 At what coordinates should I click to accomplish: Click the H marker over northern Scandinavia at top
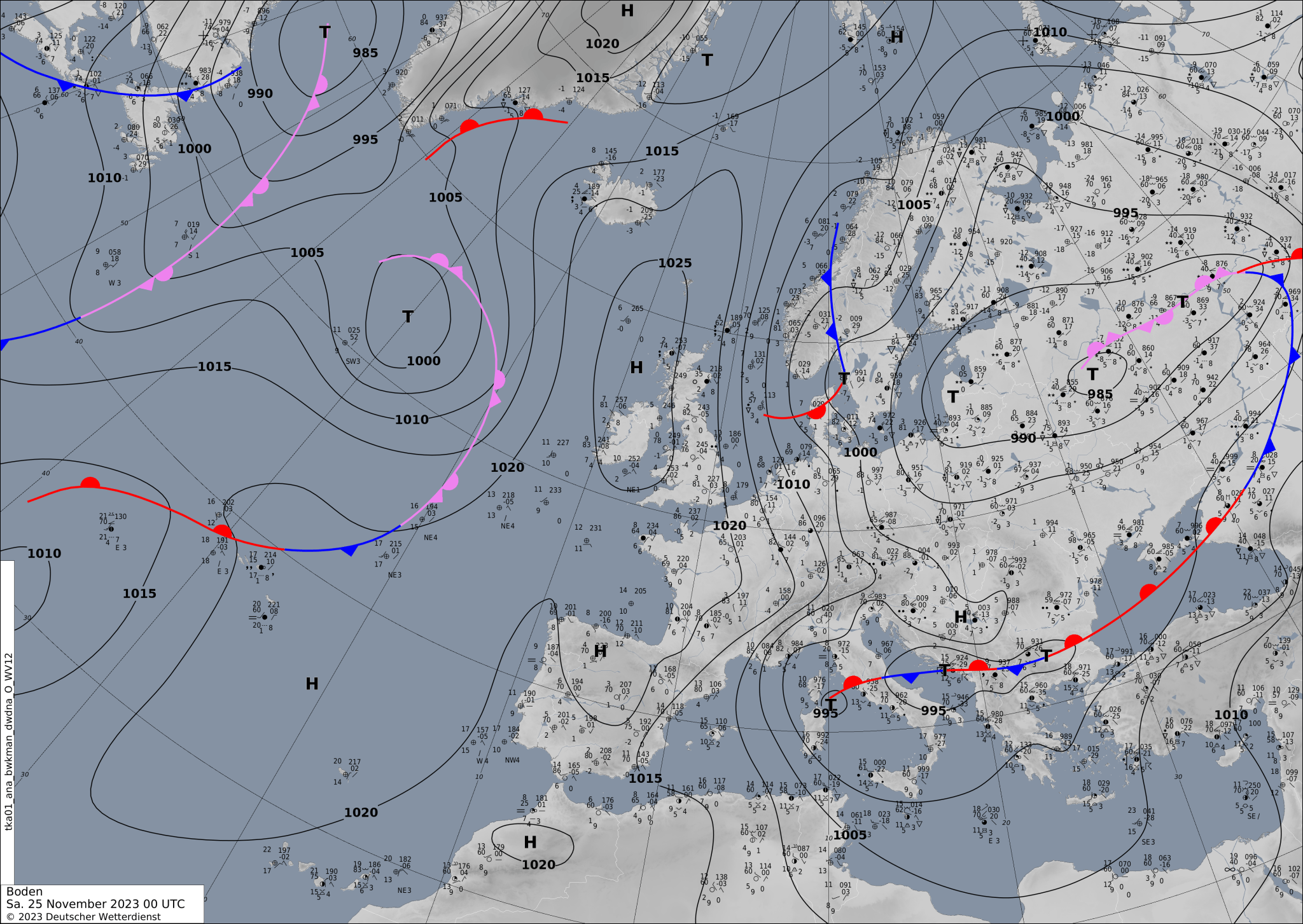(897, 37)
